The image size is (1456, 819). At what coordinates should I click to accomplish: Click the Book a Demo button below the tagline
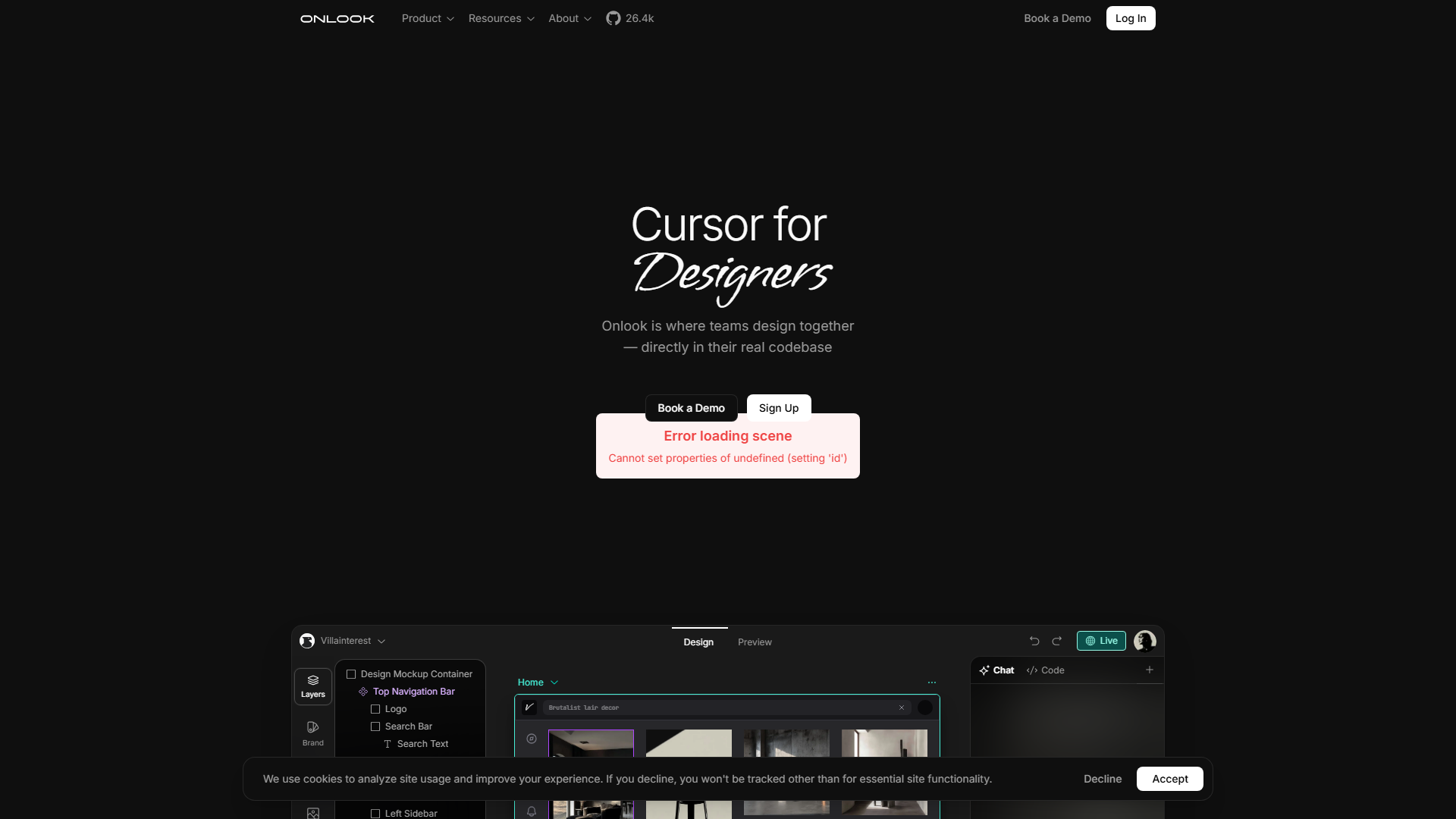tap(691, 408)
